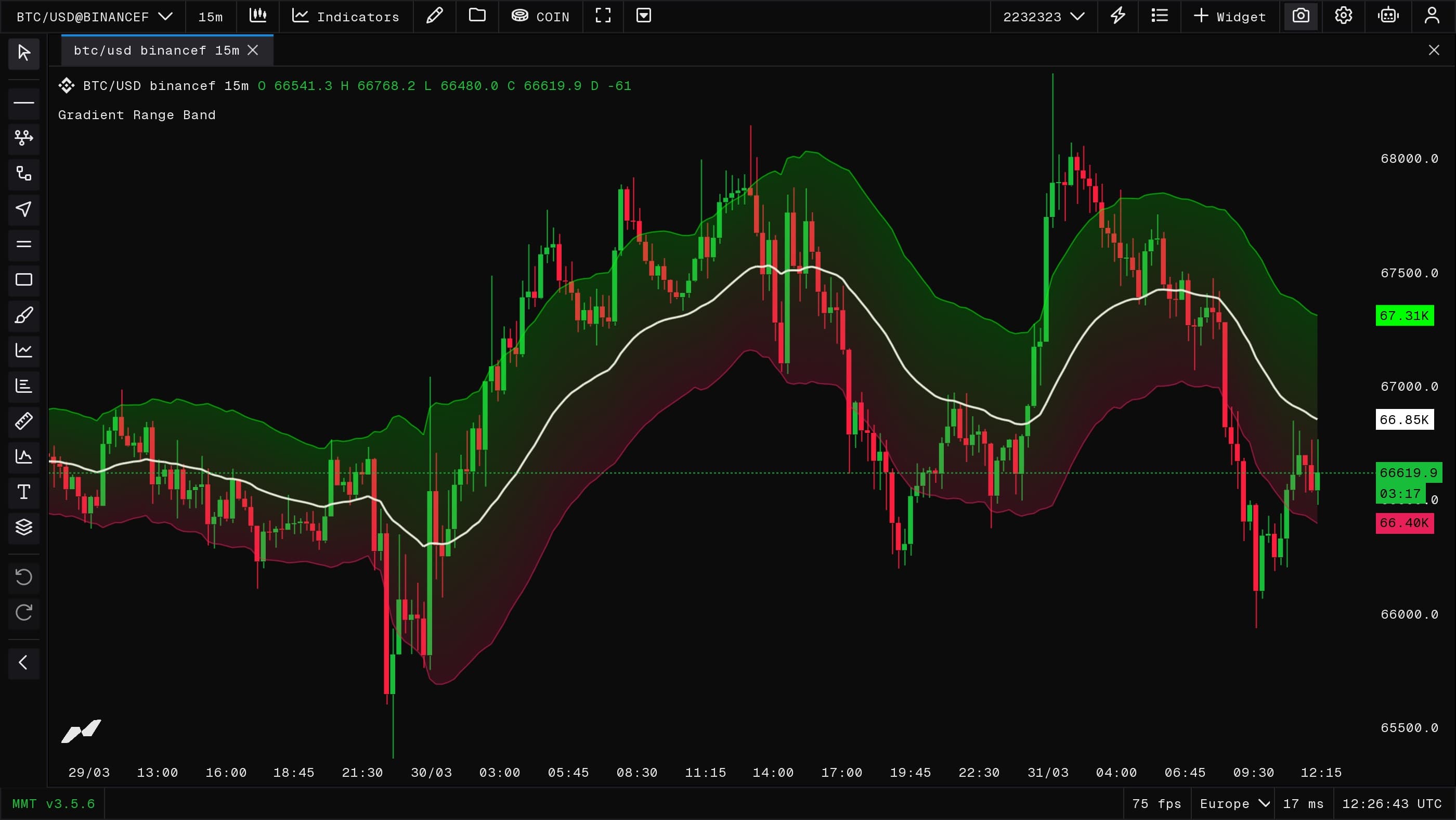Open the layers panel icon

[24, 527]
